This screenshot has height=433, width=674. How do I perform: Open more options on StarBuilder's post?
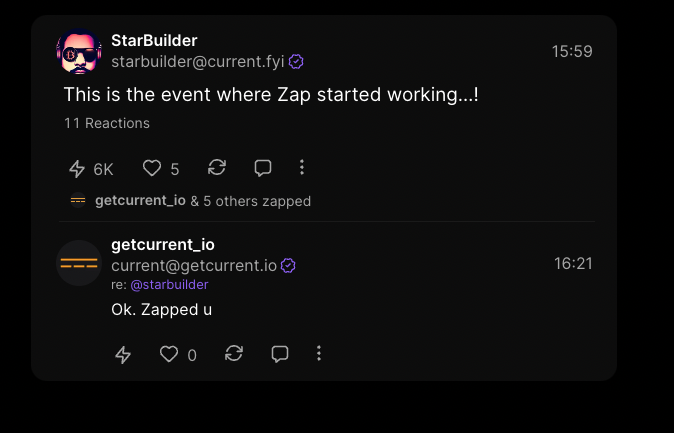pos(301,168)
